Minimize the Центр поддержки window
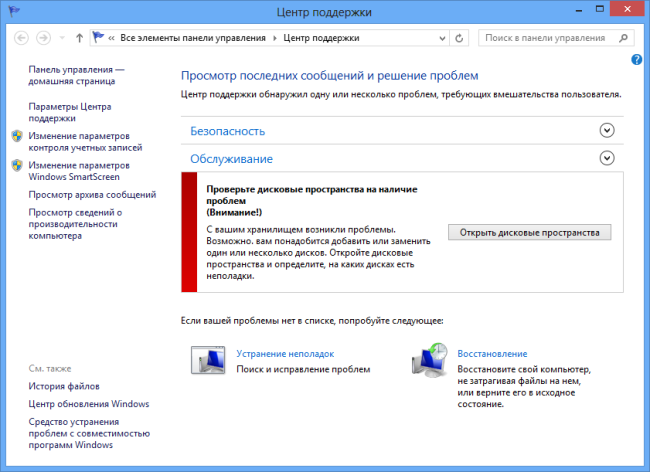The image size is (650, 472). pos(578,10)
